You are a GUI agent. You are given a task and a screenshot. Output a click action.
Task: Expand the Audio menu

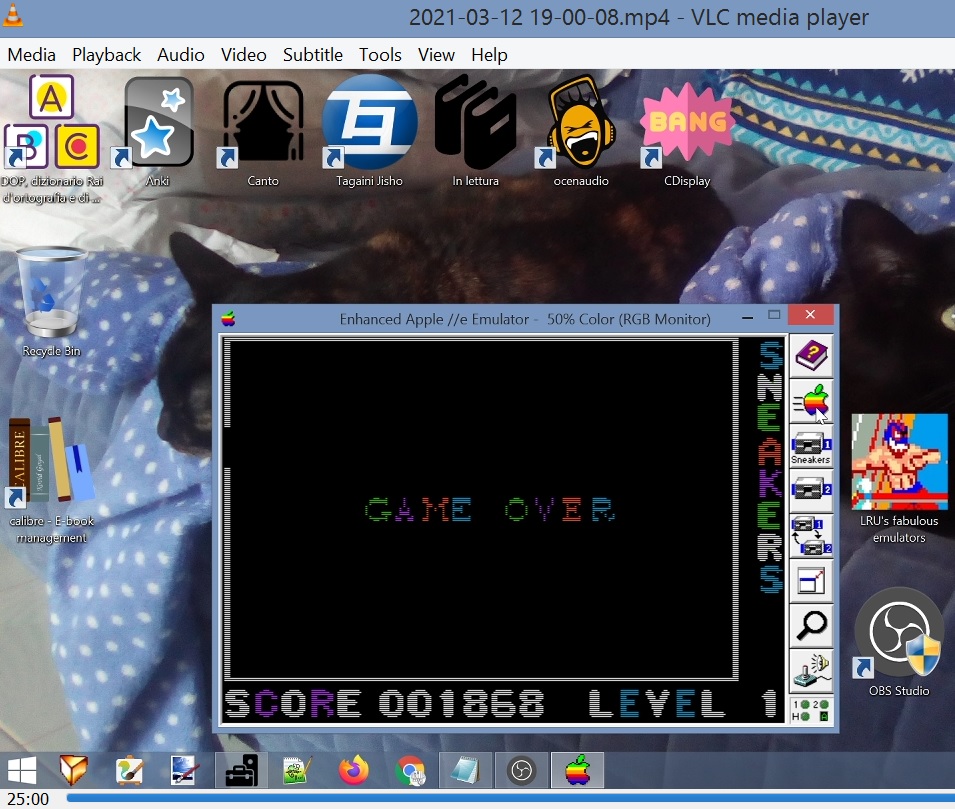coord(180,55)
